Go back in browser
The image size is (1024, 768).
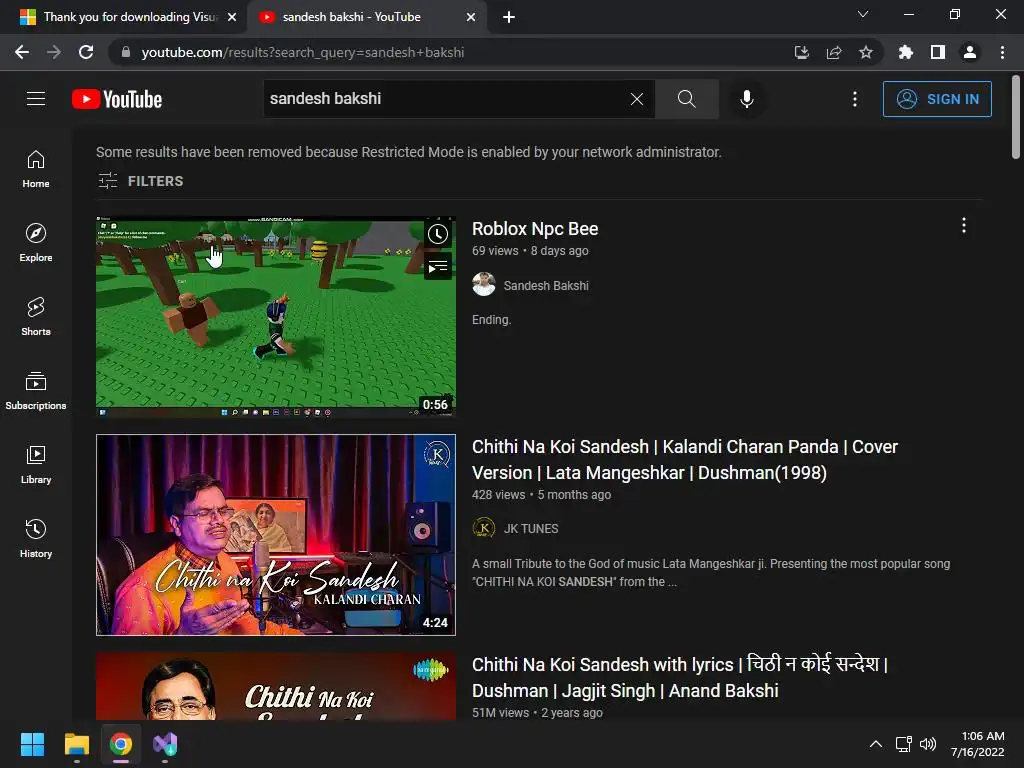click(22, 52)
